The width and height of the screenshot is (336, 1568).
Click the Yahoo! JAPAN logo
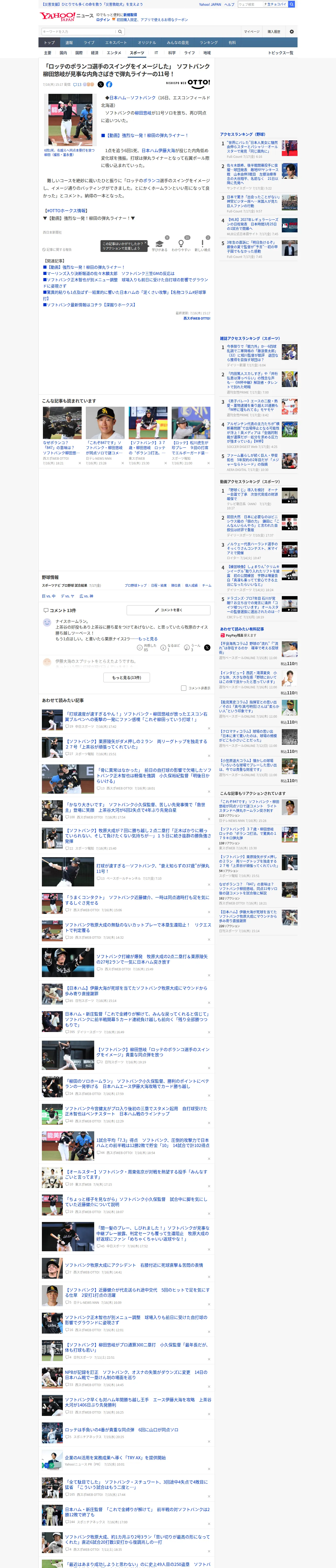coord(58,16)
